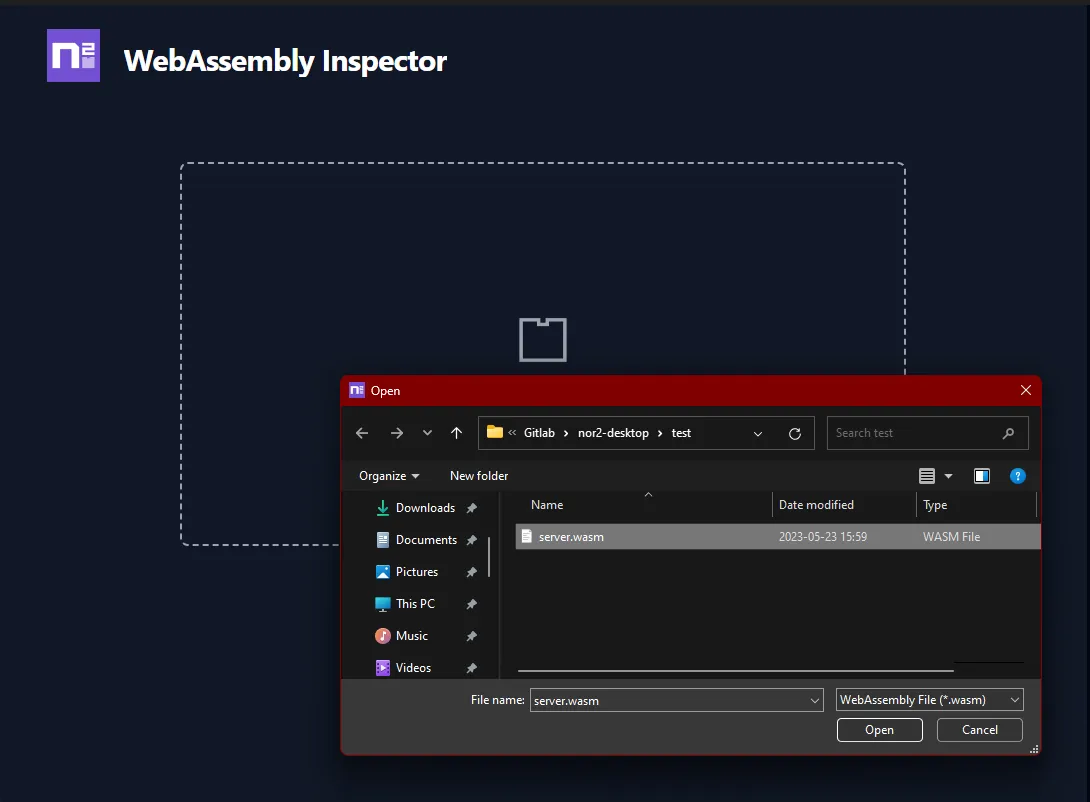This screenshot has width=1090, height=802.
Task: Expand the file name history dropdown
Action: tap(813, 700)
